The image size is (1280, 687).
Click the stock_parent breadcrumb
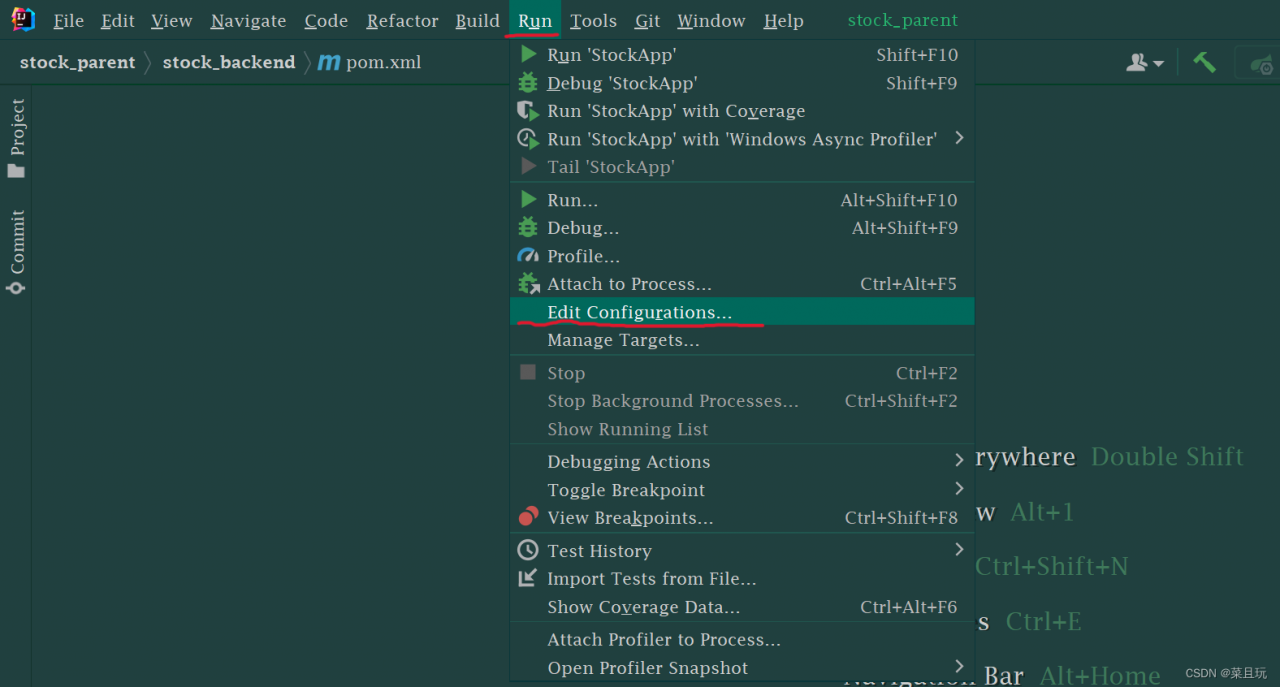click(77, 62)
